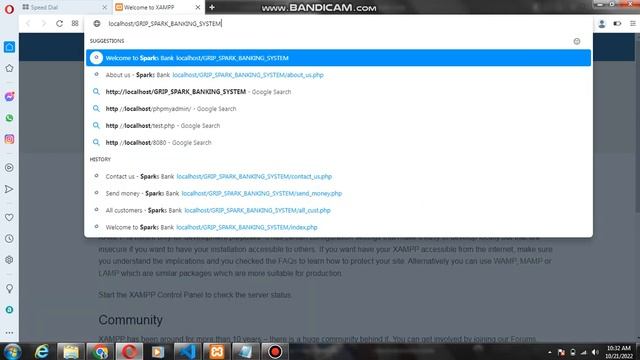640x360 pixels.
Task: Open File Explorer from taskbar
Action: point(71,351)
